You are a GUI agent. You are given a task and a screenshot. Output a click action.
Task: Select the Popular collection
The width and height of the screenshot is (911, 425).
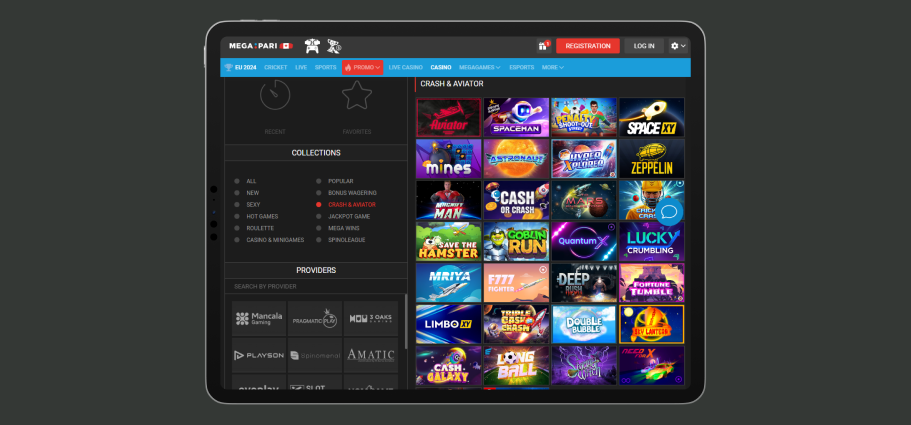pos(335,181)
